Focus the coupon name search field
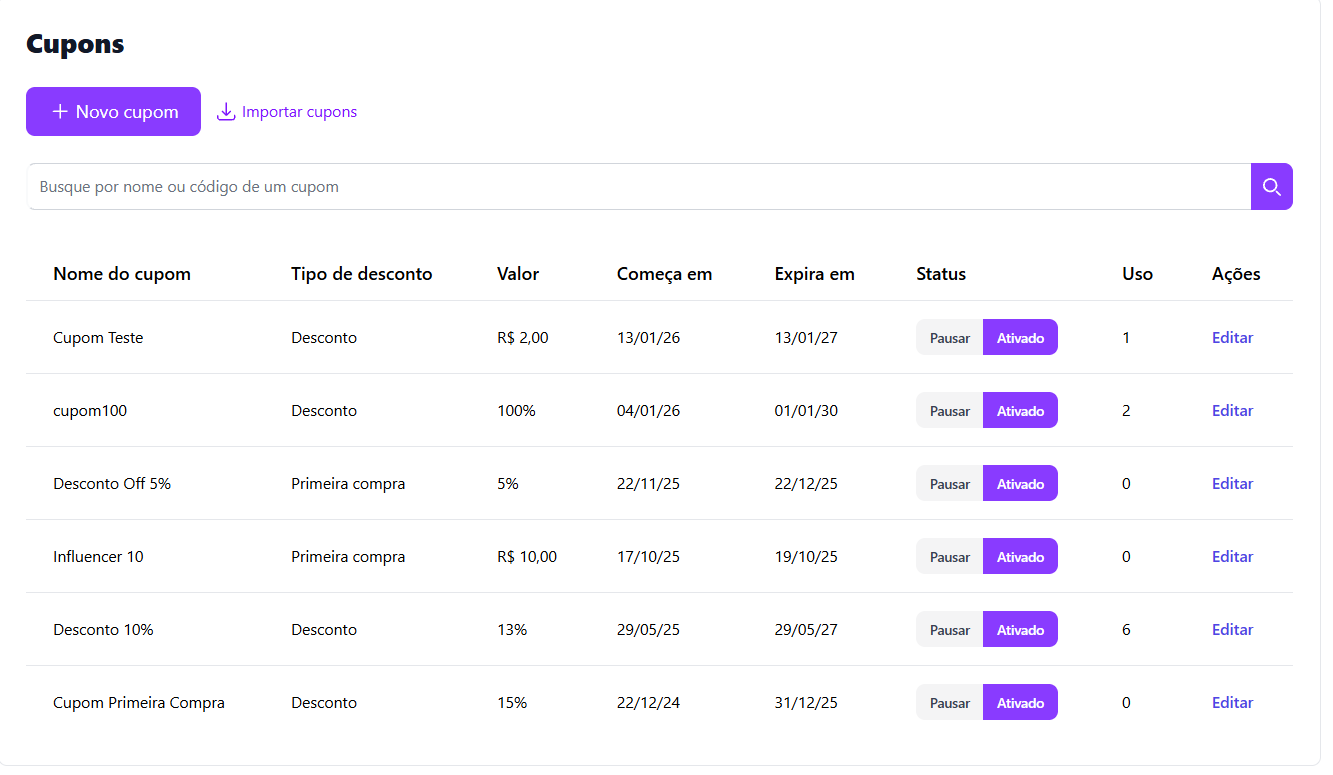 pos(638,187)
